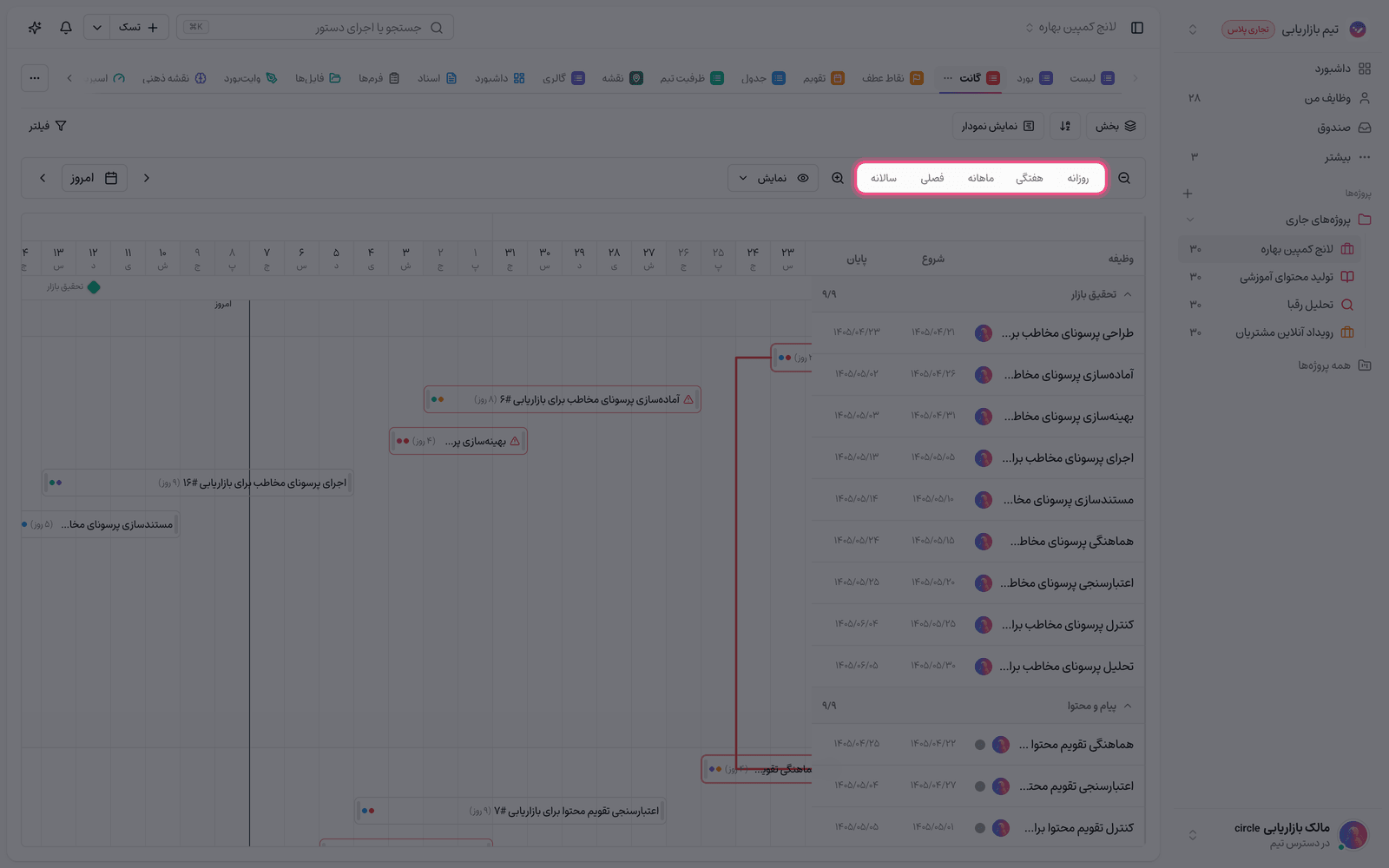The image size is (1389, 868).
Task: Click the فیلتر filter button
Action: tap(48, 126)
